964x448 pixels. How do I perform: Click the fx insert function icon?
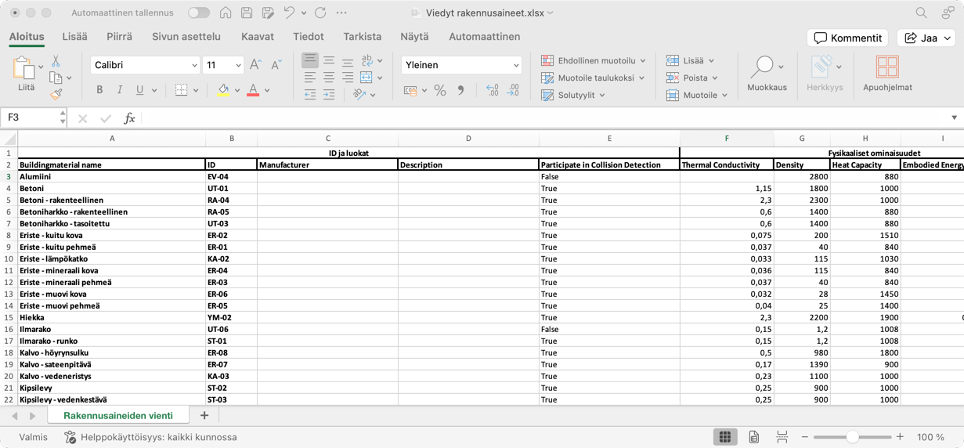pos(129,118)
